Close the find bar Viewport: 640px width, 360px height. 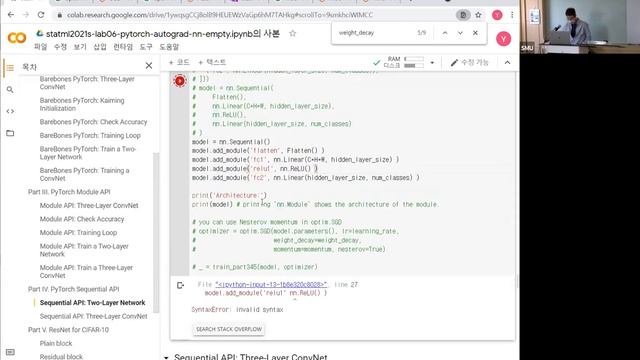[475, 33]
